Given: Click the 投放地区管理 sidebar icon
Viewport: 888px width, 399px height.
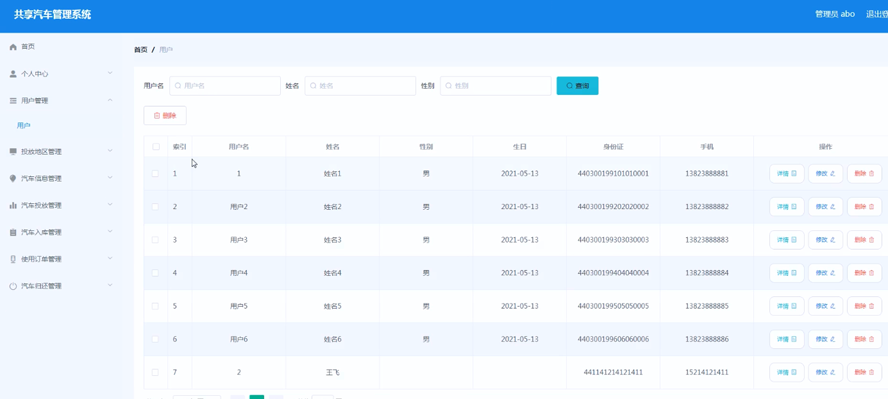Looking at the screenshot, I should point(13,152).
